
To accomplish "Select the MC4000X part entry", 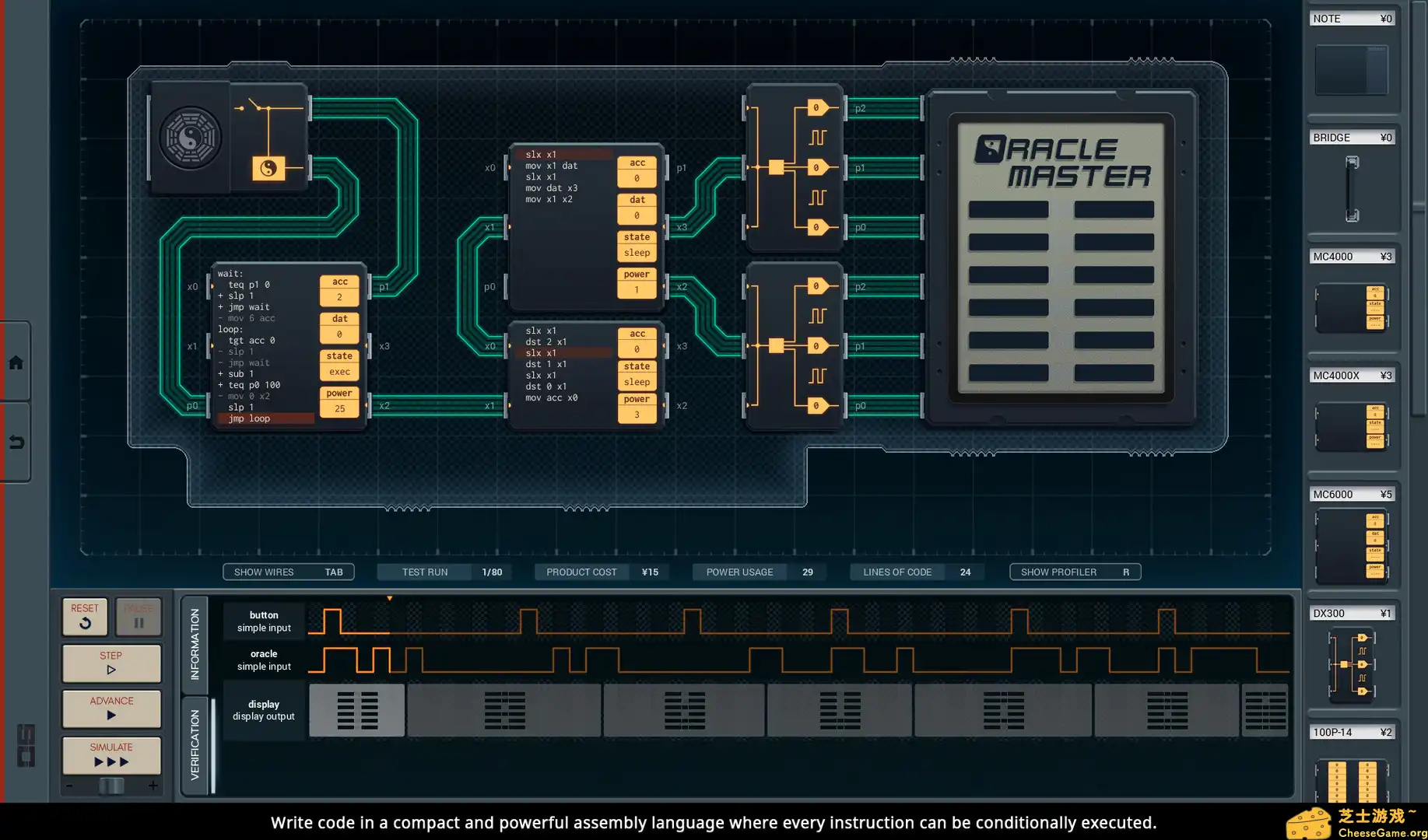I will (1352, 426).
